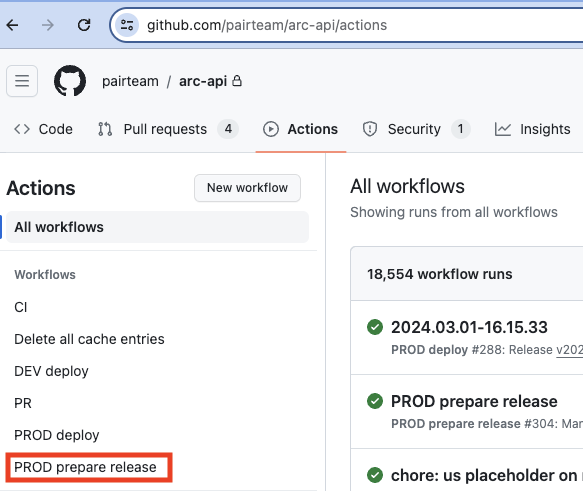Click the github.com/pairteam/arc-api/actions URL field

(x=267, y=25)
